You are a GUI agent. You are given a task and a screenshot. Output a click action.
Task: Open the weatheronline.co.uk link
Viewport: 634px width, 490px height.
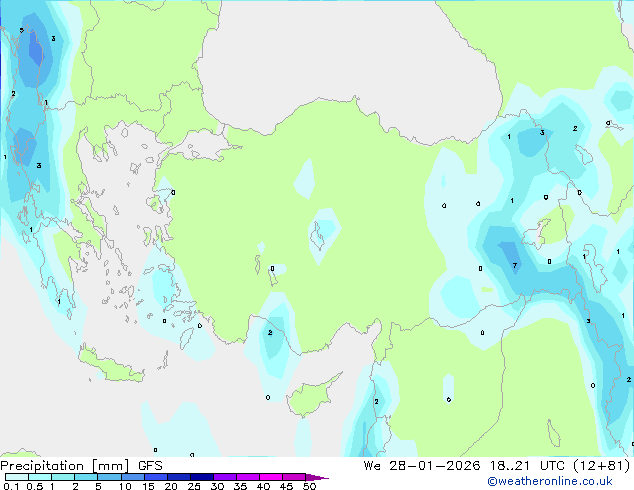550,481
